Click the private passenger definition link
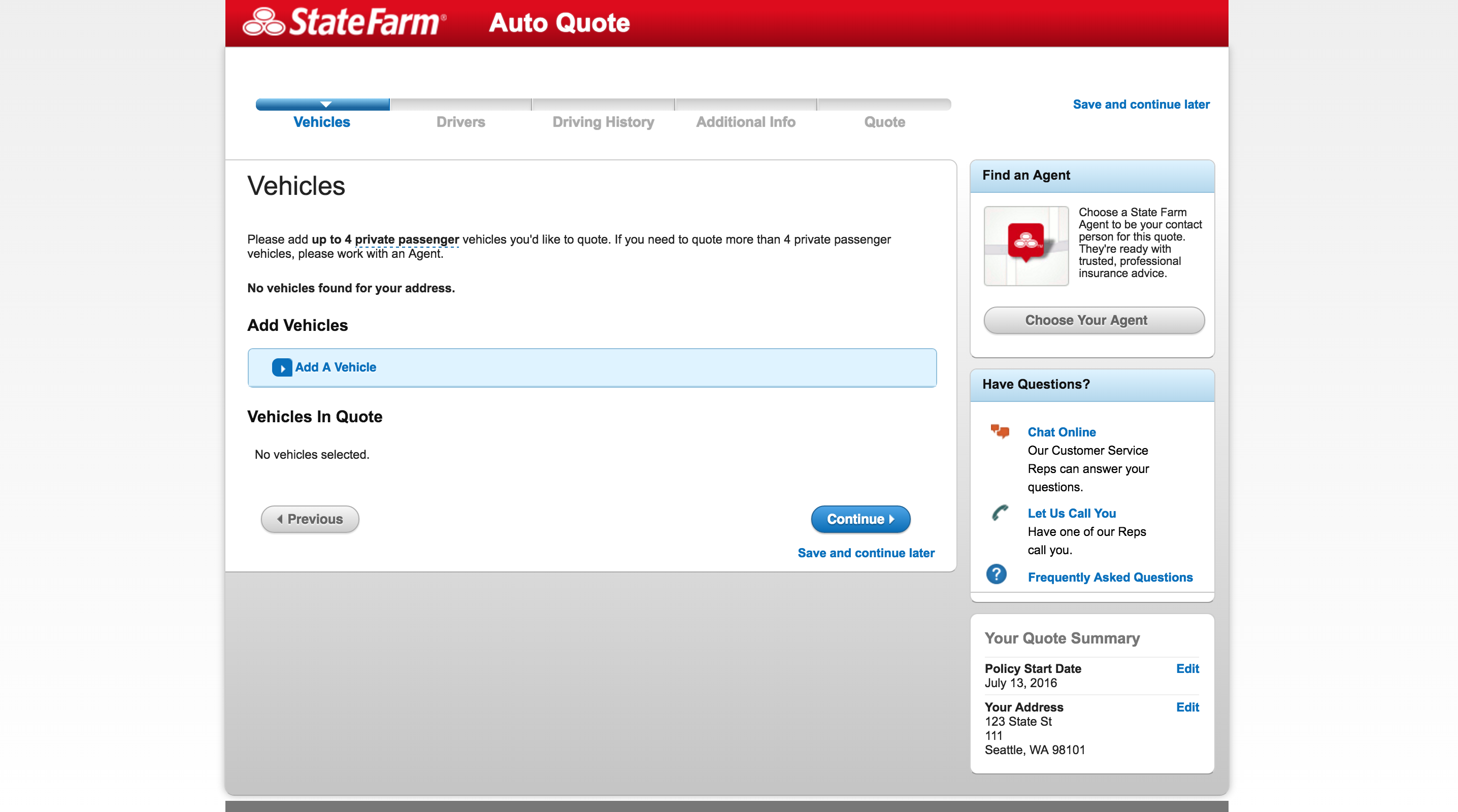 (407, 240)
